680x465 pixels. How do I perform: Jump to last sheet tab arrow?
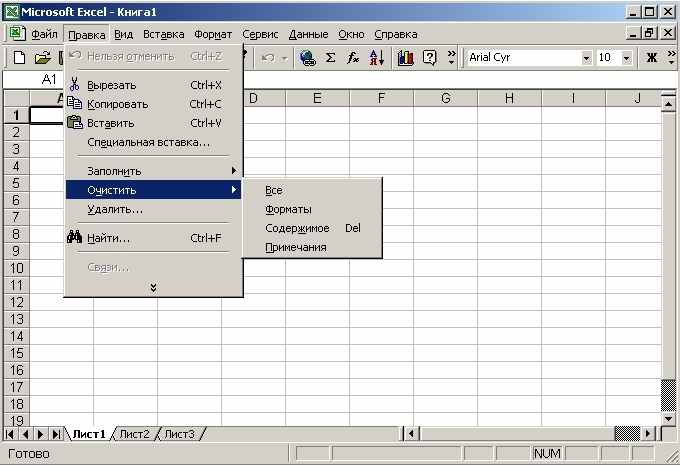point(56,434)
